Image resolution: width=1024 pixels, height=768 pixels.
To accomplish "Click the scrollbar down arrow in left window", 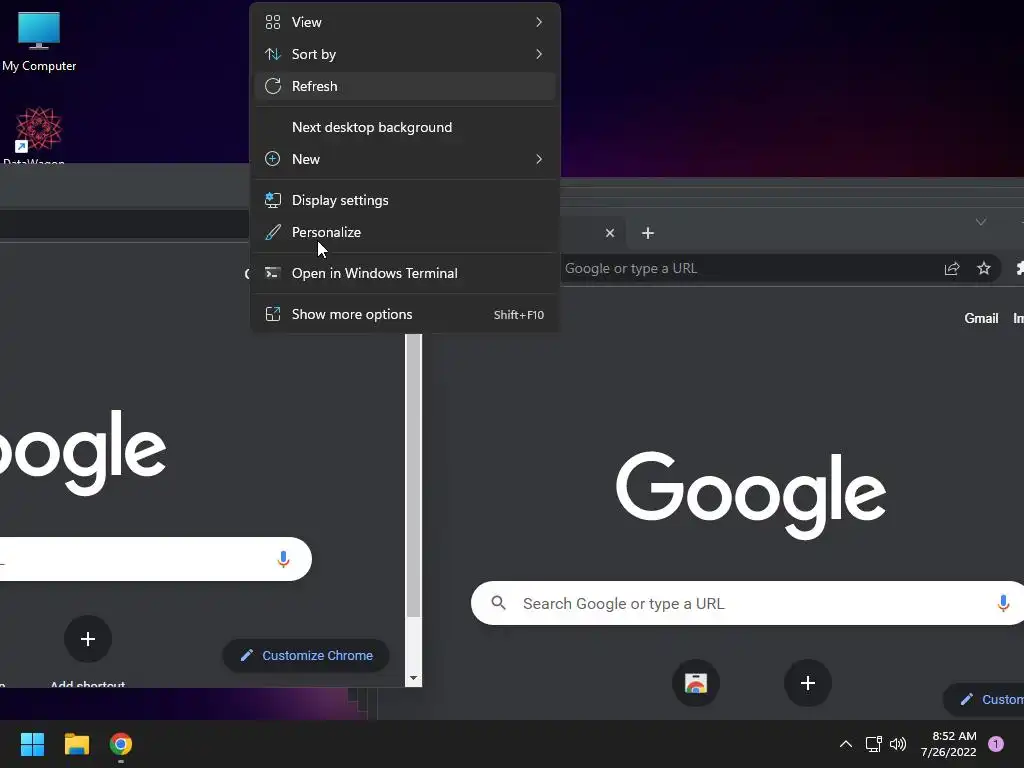I will [413, 678].
